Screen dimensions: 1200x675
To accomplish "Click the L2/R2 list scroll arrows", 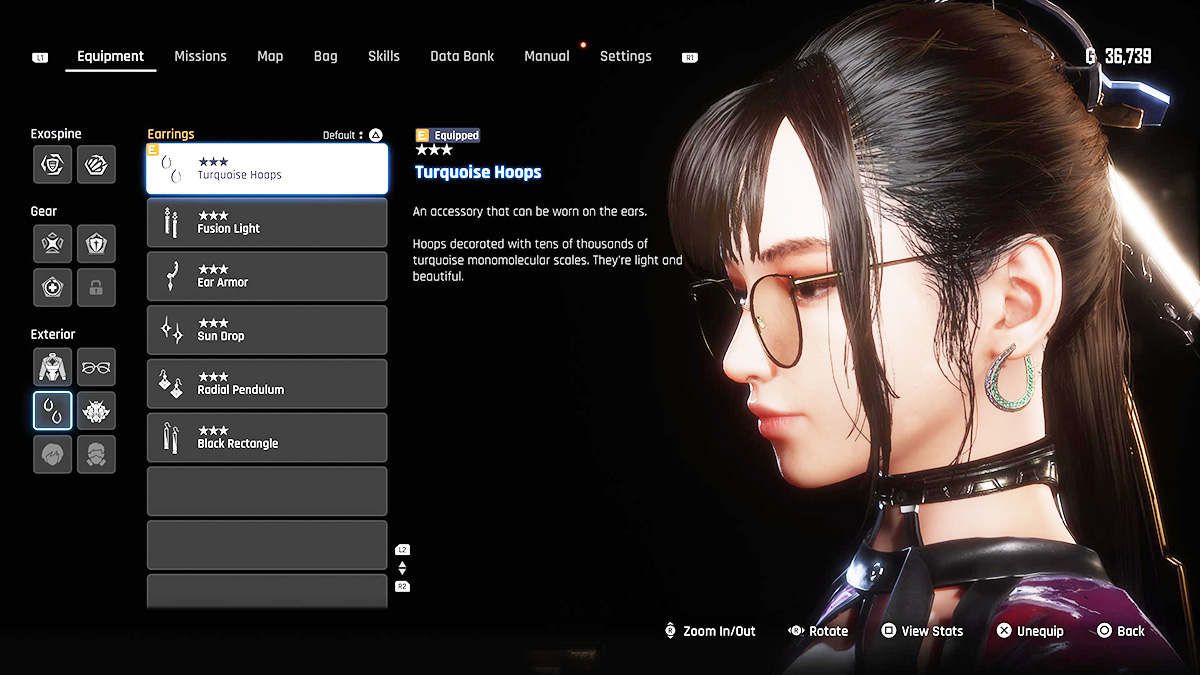I will [x=402, y=568].
